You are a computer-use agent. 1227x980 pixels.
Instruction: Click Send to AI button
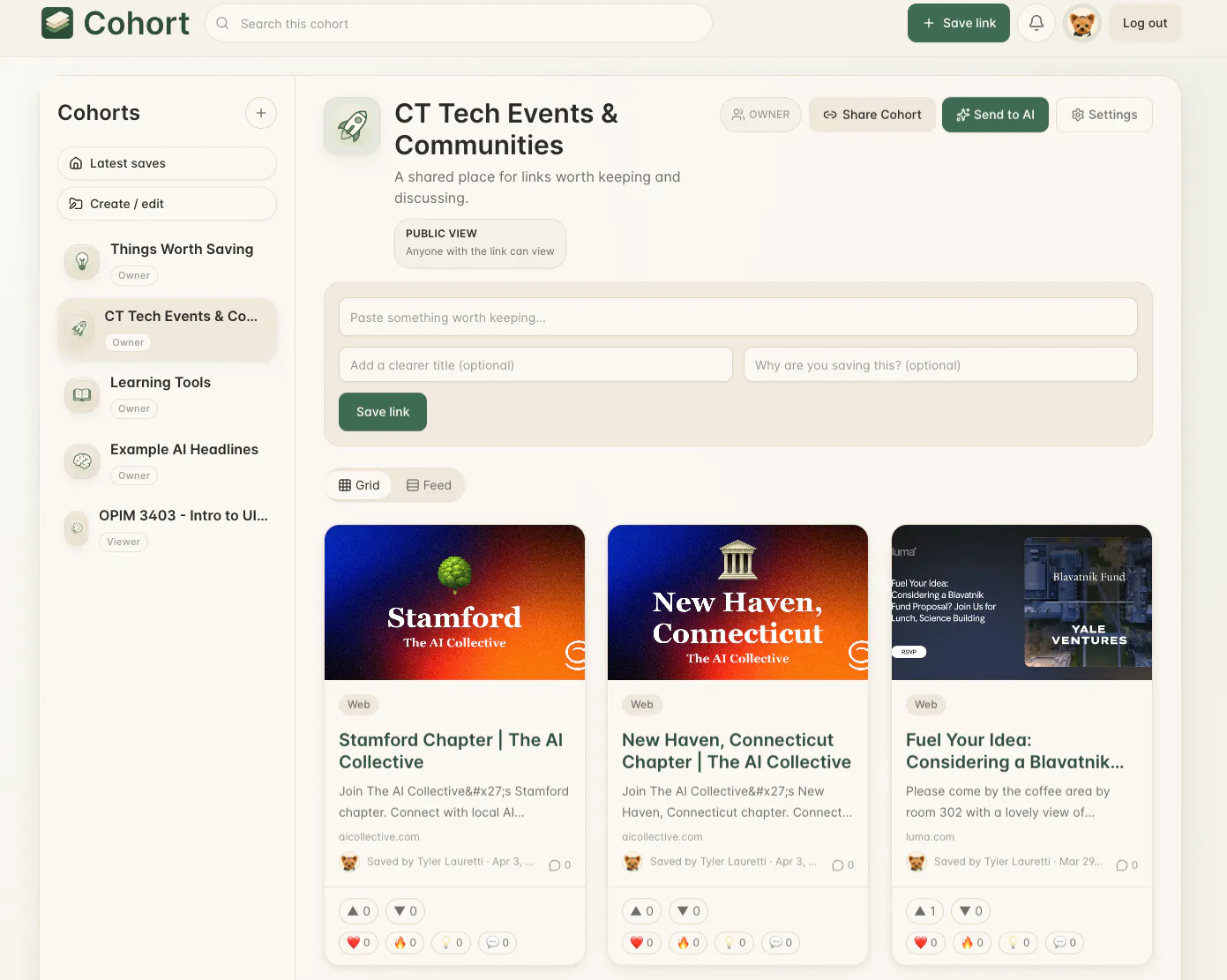point(995,115)
